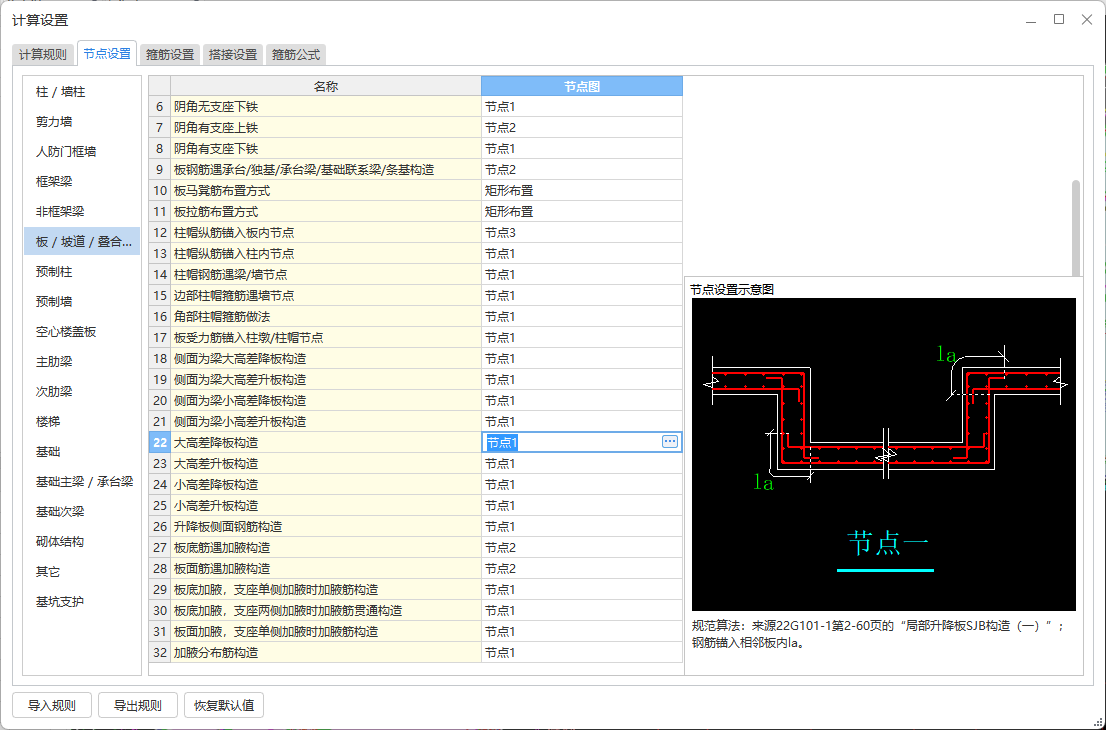Select the row 侧面为梁大高差降板构造
Viewport: 1106px width, 730px height.
tap(415, 358)
